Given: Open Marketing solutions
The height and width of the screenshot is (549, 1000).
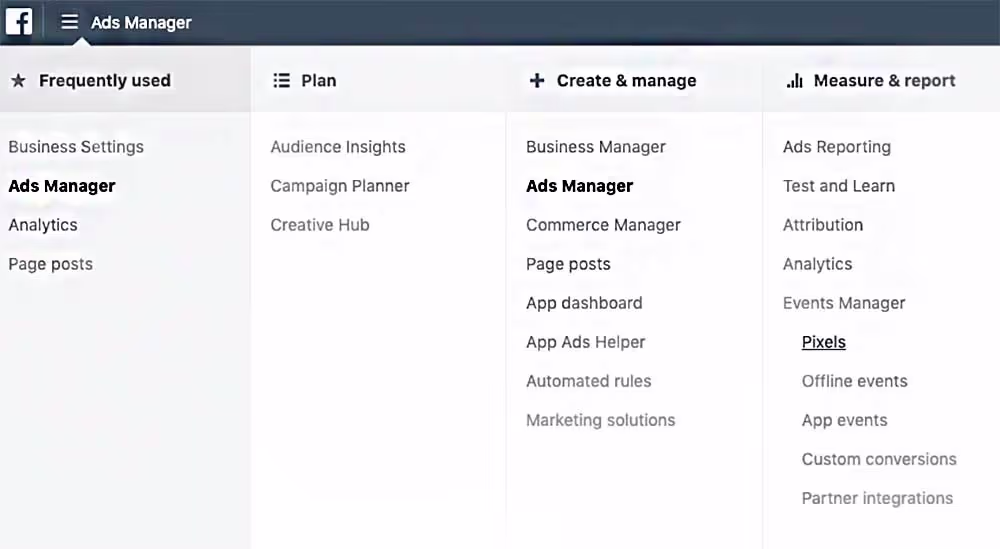Looking at the screenshot, I should (x=601, y=420).
